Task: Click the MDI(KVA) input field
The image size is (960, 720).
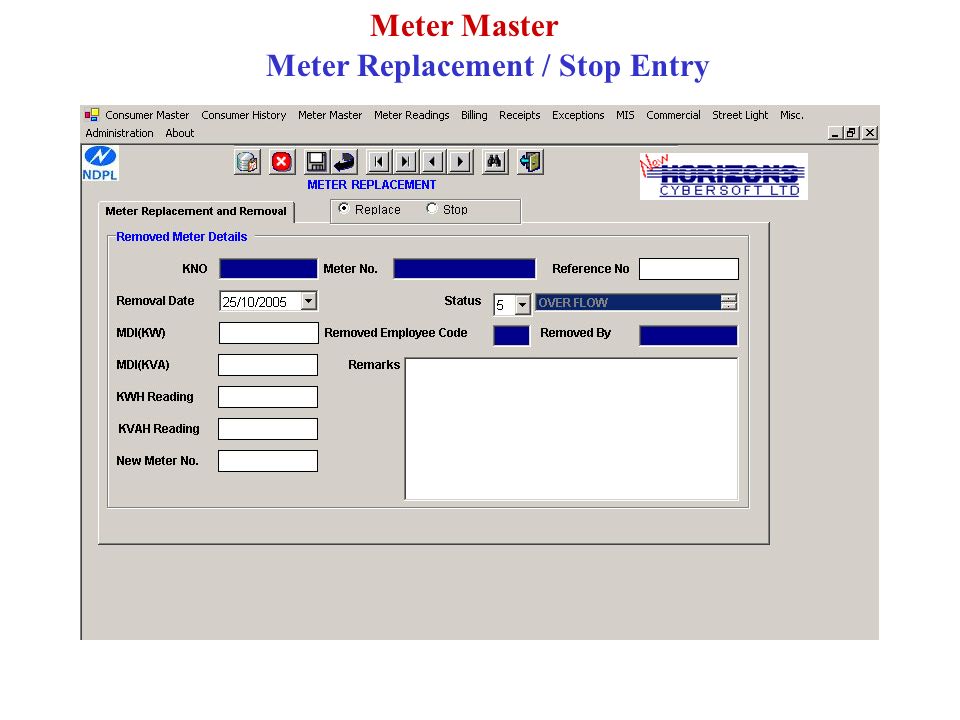Action: (x=268, y=365)
